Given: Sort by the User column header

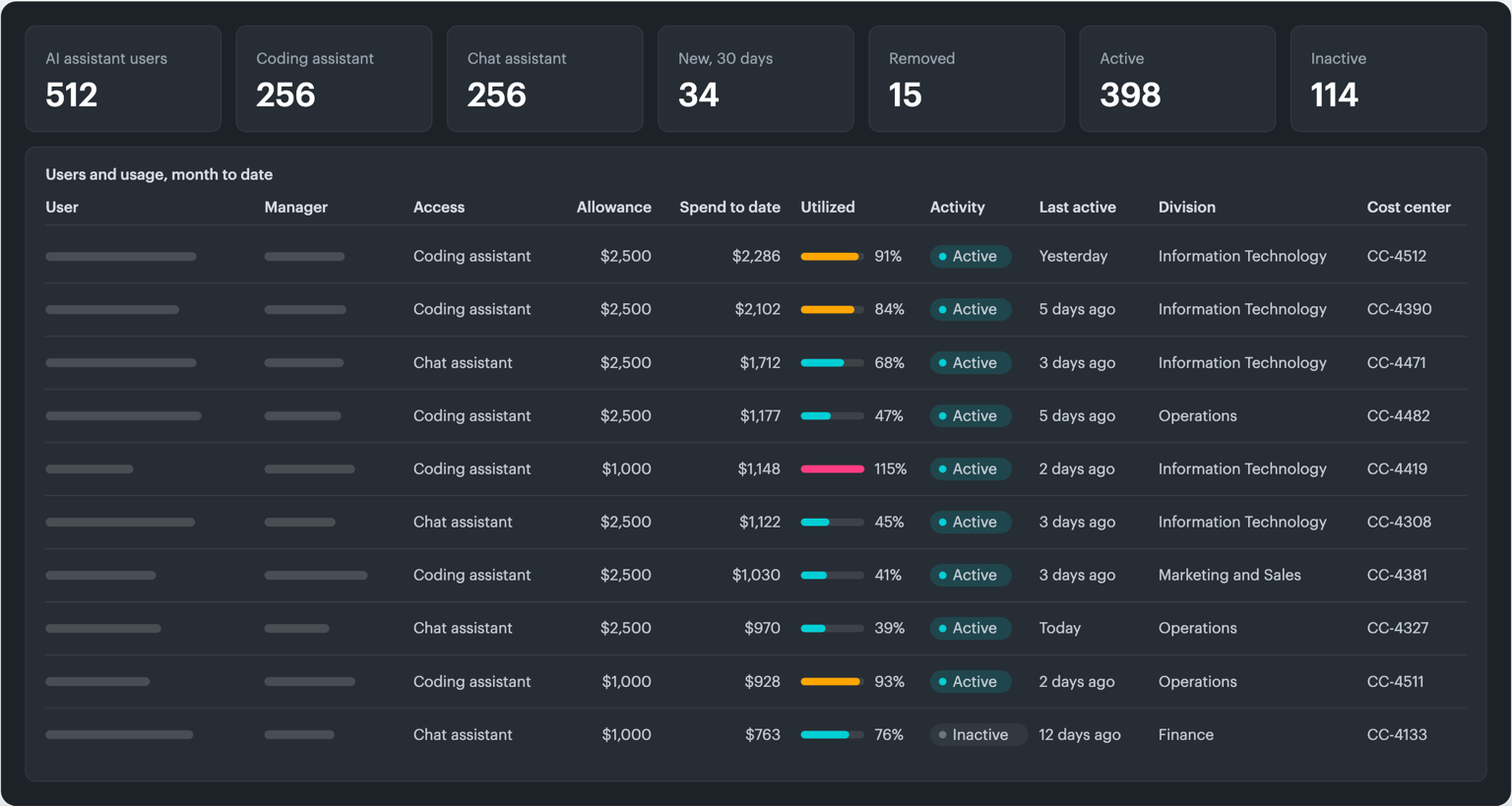Looking at the screenshot, I should 62,207.
